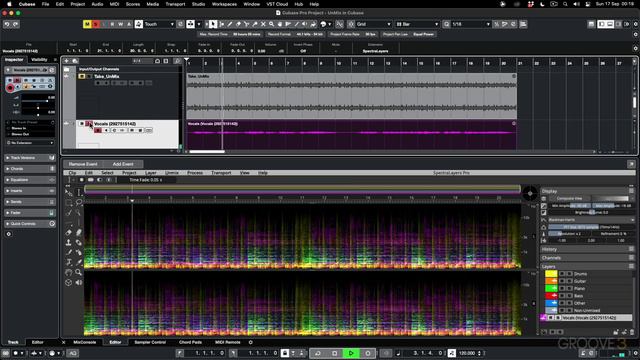Screen dimensions: 640x360
Task: Click the yellow Drums layer color swatch
Action: point(551,274)
